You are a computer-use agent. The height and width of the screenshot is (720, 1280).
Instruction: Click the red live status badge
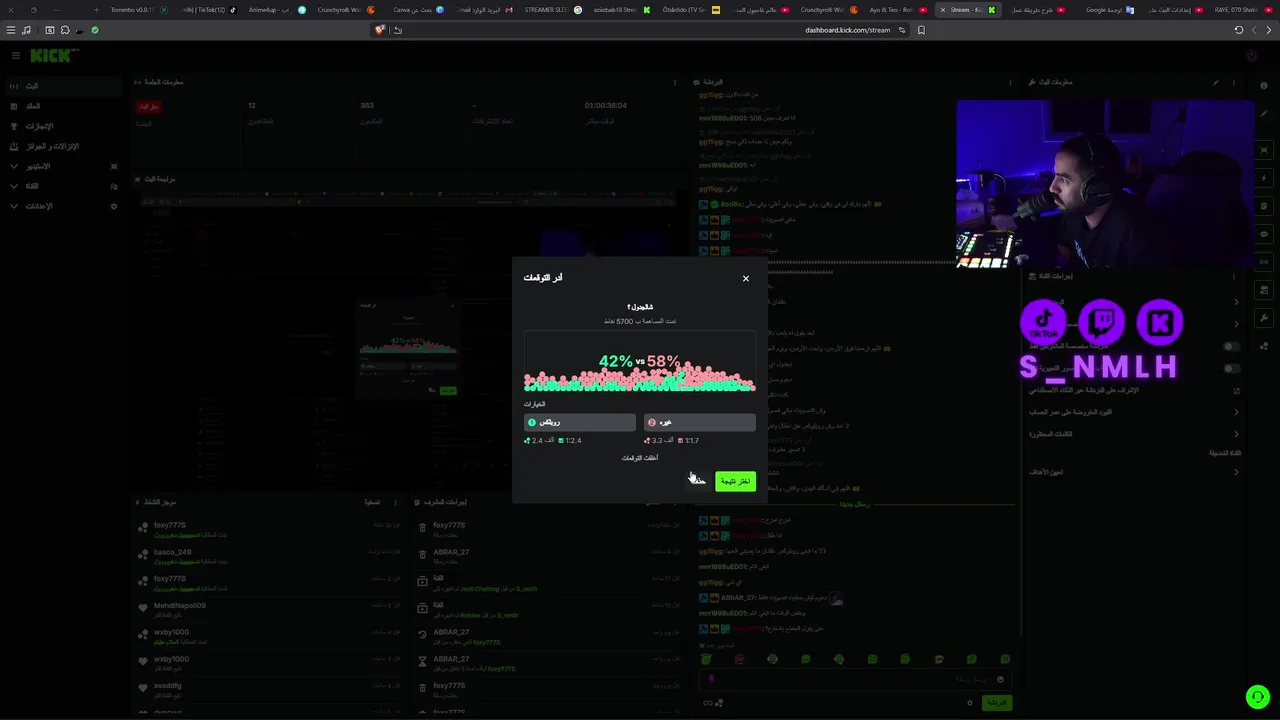point(148,106)
